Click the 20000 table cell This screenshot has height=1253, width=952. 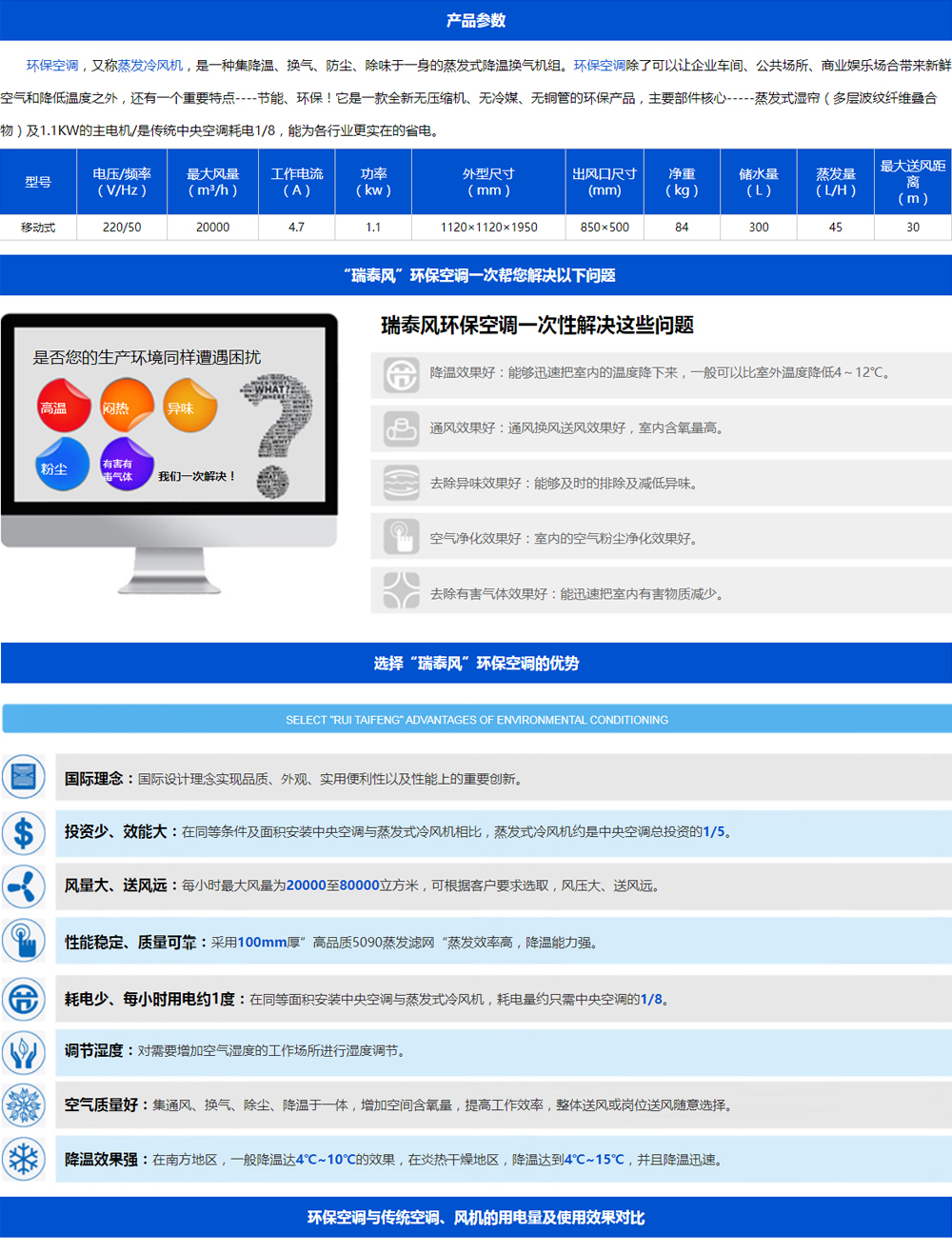(212, 228)
